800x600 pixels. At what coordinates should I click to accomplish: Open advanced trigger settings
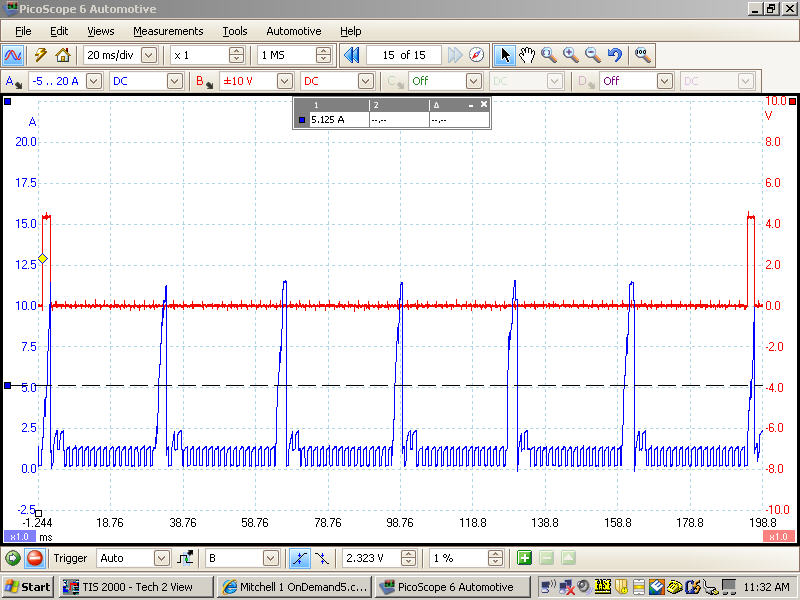pos(185,558)
